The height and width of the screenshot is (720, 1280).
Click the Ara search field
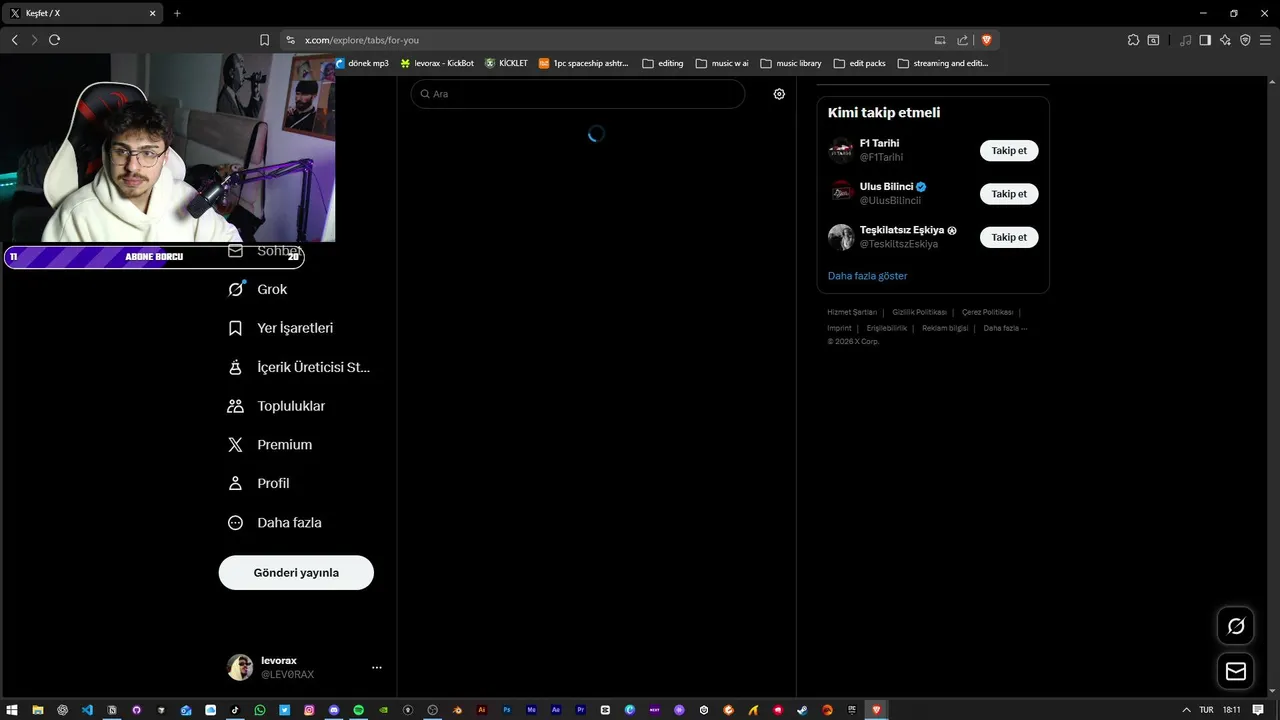pyautogui.click(x=578, y=94)
